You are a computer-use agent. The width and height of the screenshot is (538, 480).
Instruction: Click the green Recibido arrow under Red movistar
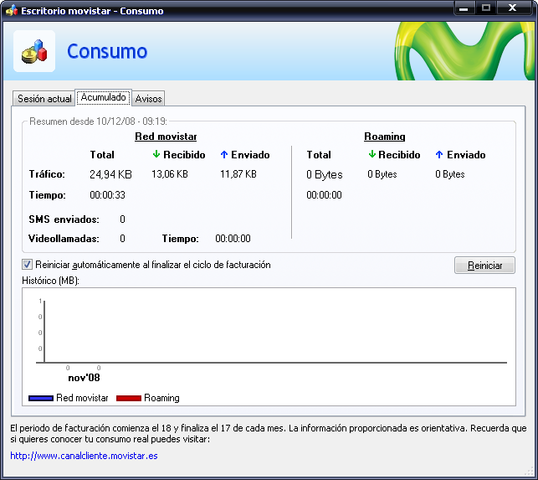[x=156, y=154]
